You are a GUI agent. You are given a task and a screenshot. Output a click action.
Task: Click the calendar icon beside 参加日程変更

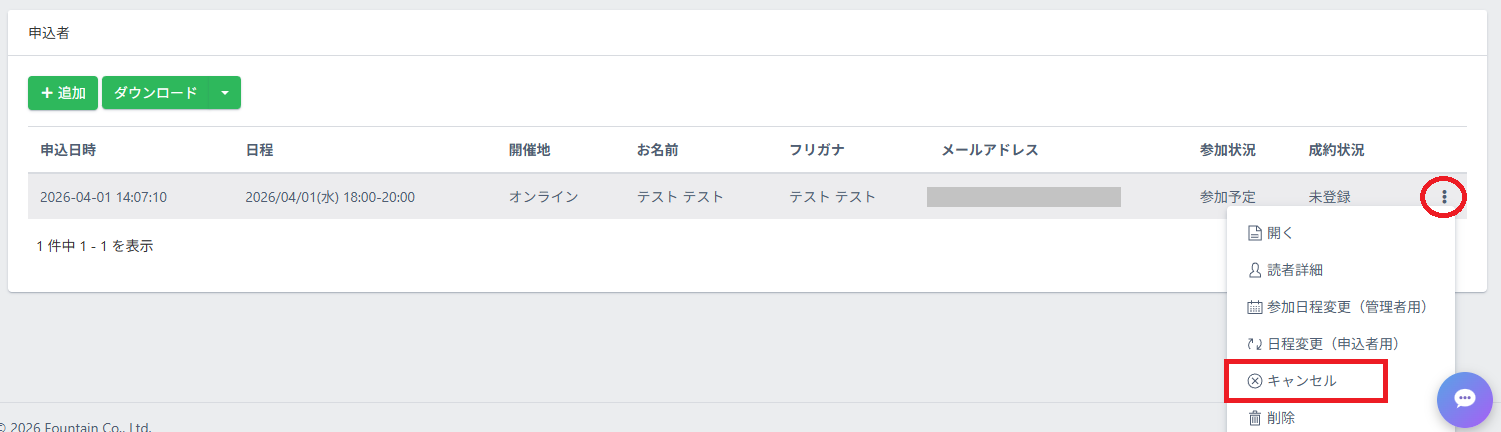pos(1255,307)
